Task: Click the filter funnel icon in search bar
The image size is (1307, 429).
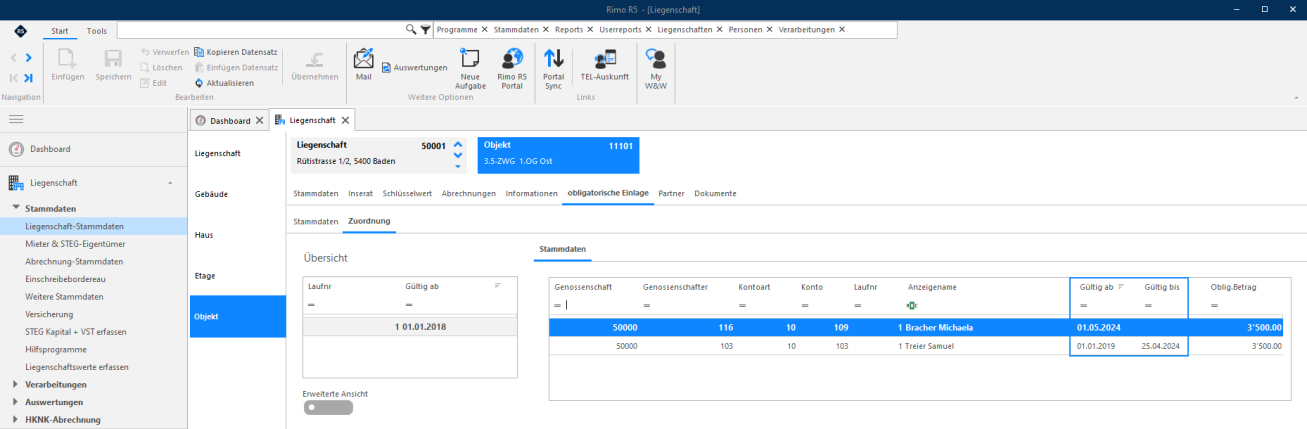Action: pos(425,29)
